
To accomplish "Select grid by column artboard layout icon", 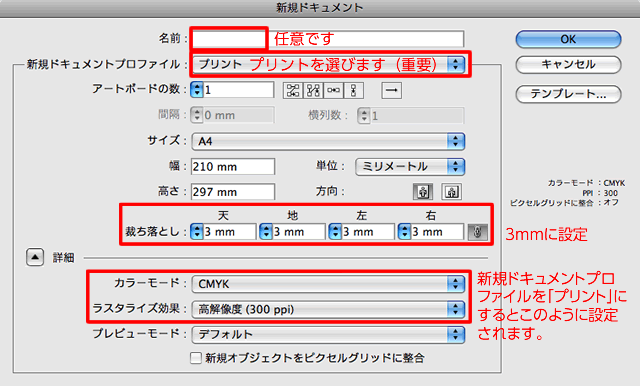I will (x=313, y=90).
